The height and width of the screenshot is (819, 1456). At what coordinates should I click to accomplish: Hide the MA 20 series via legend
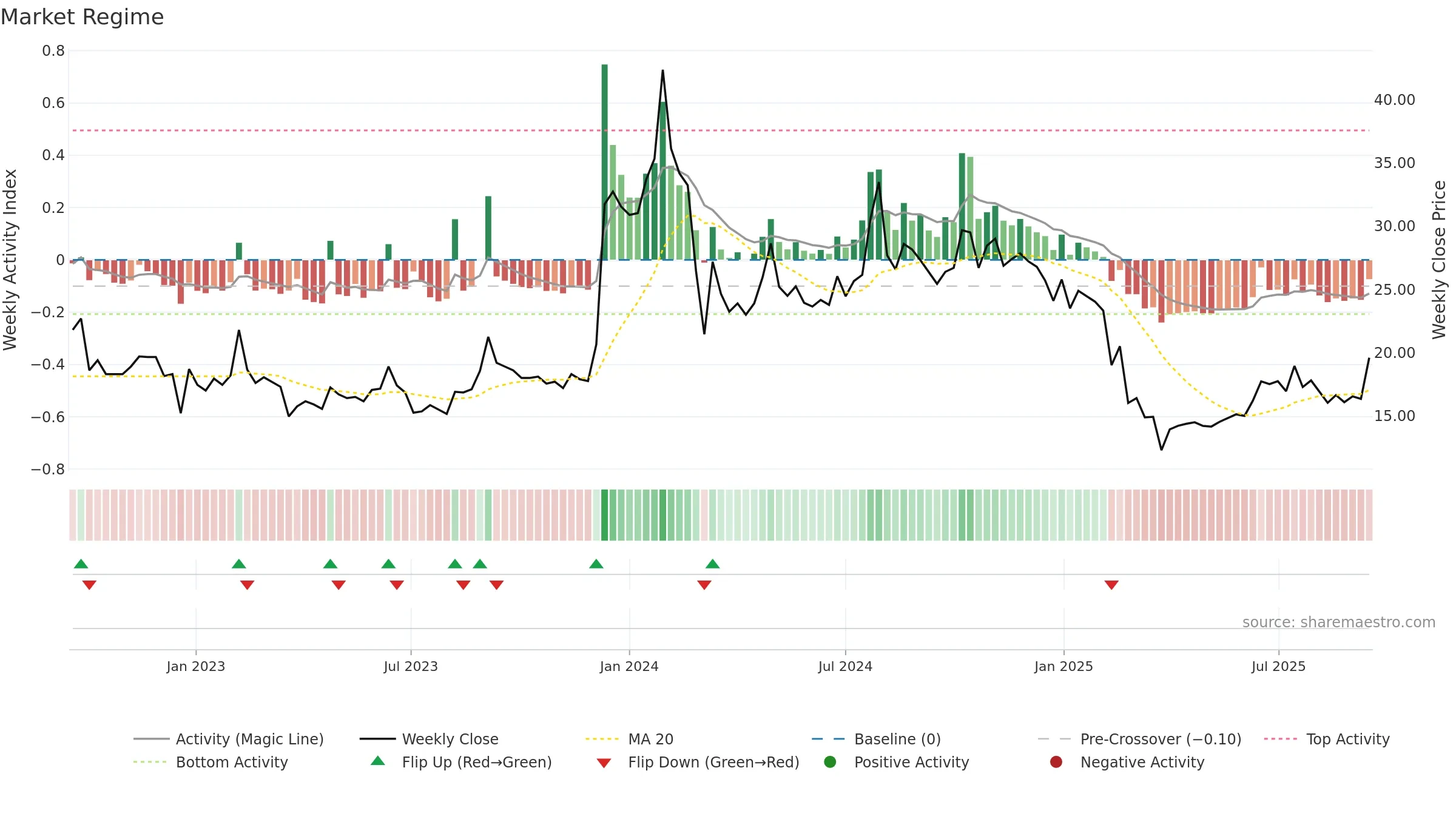[630, 739]
